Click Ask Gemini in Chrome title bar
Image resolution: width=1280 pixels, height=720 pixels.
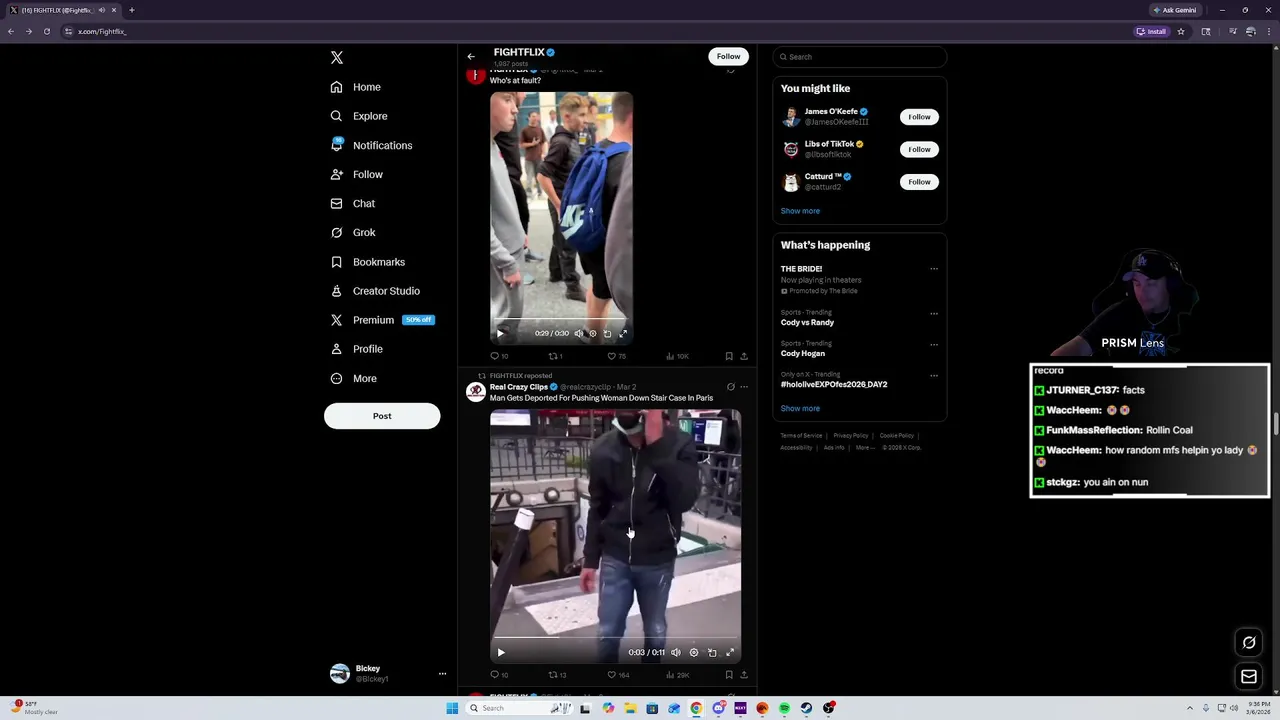1175,10
